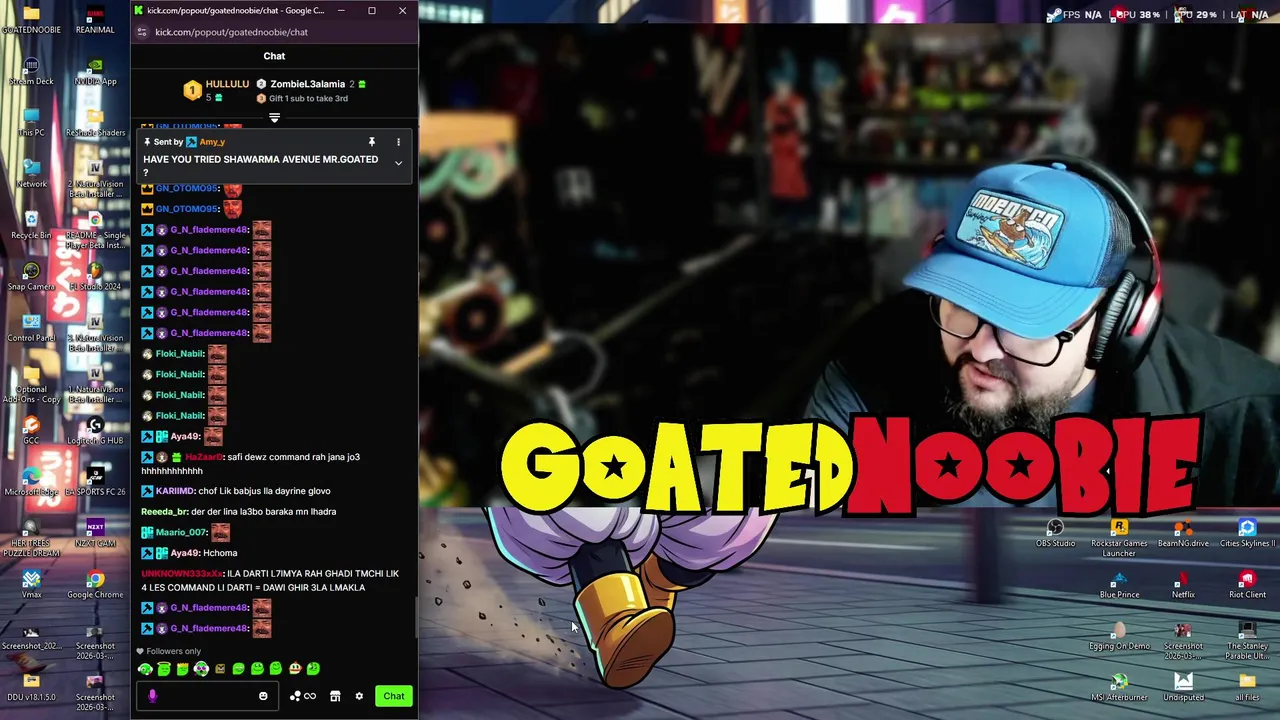Collapse the pinned message chevron
Viewport: 1280px width, 720px height.
click(x=398, y=163)
